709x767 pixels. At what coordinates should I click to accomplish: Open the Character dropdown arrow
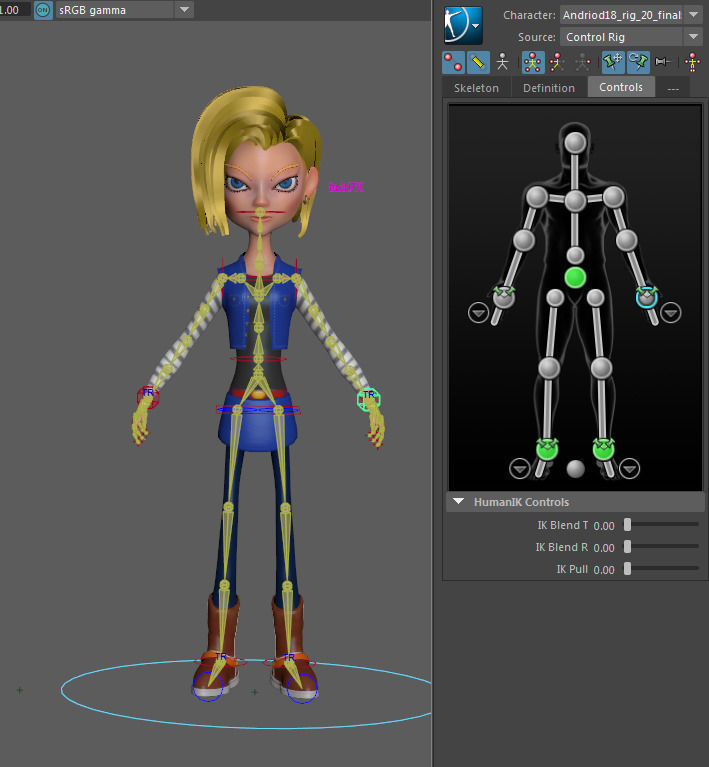point(694,15)
